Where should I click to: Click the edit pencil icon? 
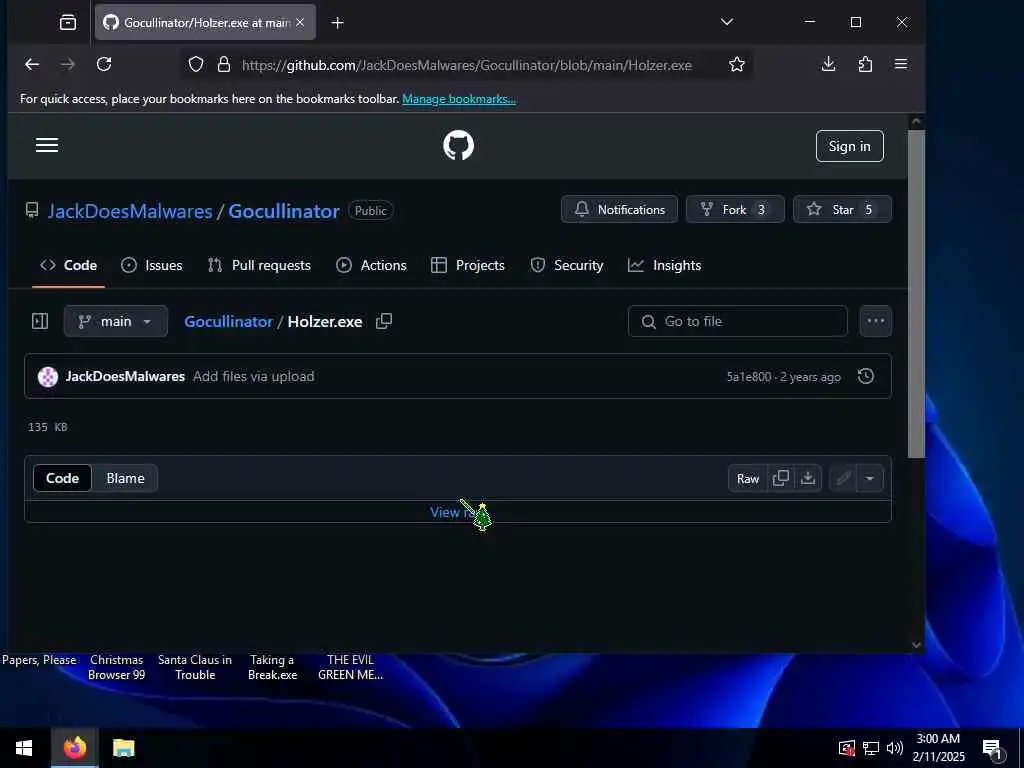843,479
